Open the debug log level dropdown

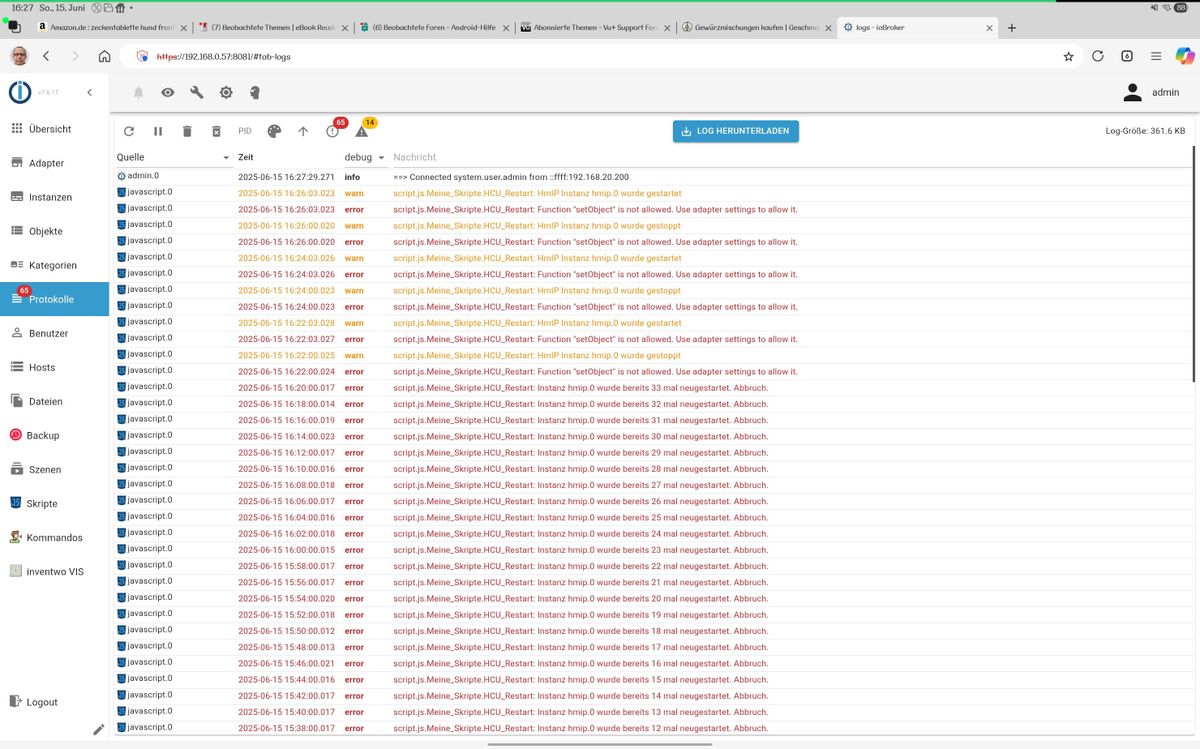pos(380,158)
